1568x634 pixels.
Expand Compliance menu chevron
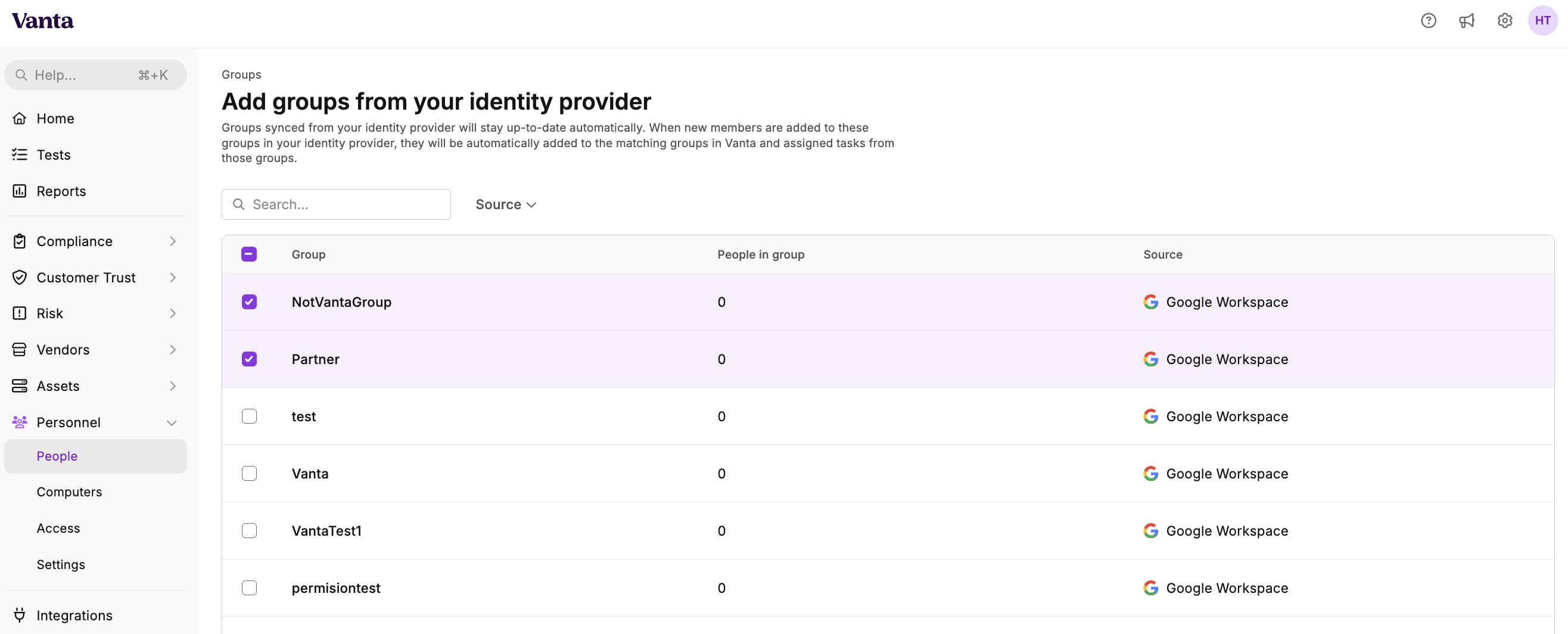(173, 241)
